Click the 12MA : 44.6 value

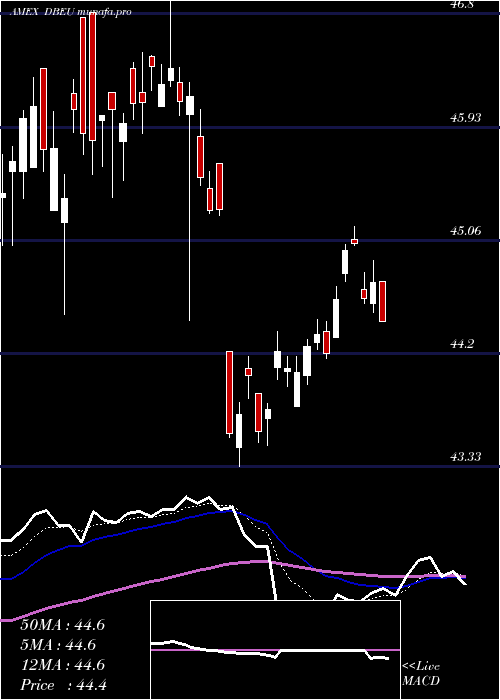tap(62, 665)
